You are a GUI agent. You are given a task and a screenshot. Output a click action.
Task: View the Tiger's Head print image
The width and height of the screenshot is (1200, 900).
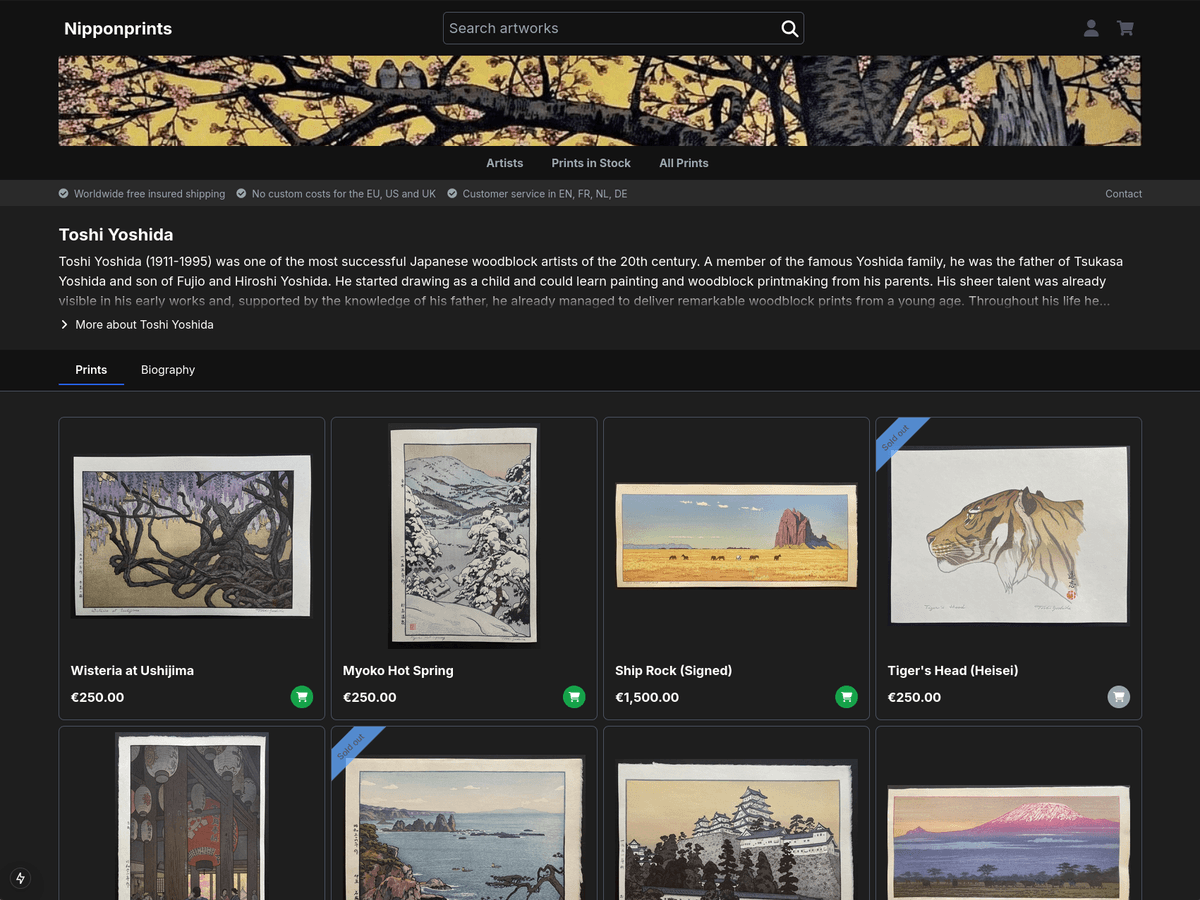point(1009,536)
